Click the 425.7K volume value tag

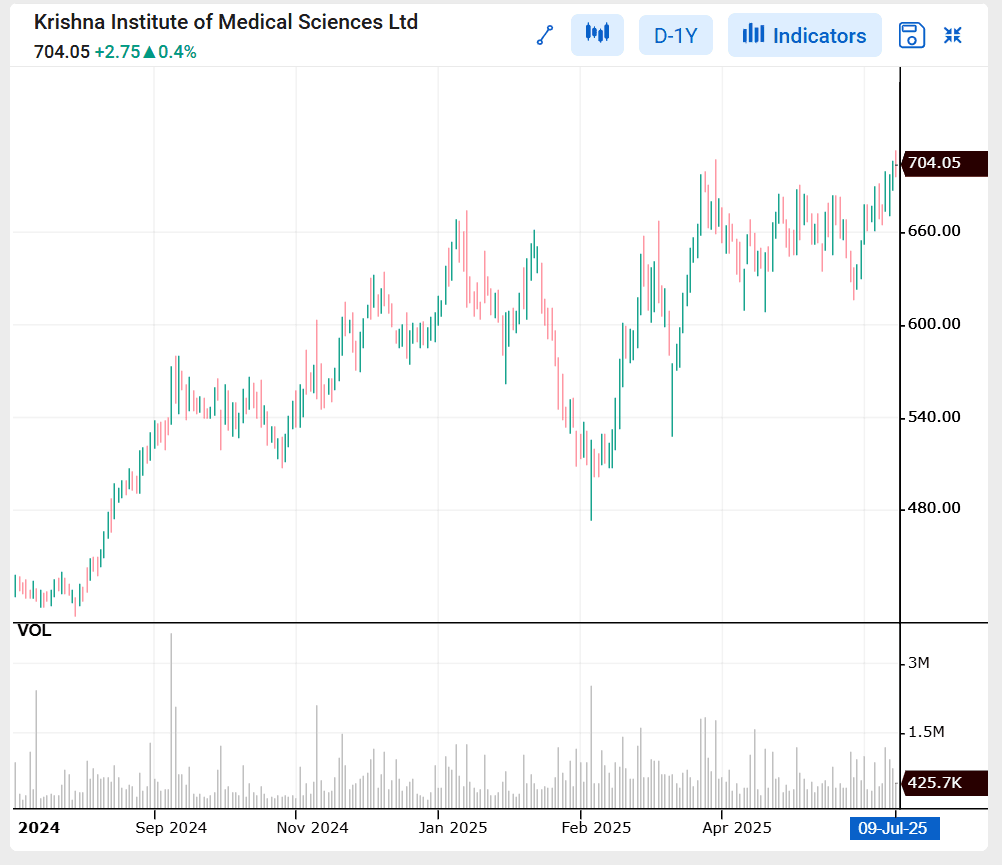(944, 783)
